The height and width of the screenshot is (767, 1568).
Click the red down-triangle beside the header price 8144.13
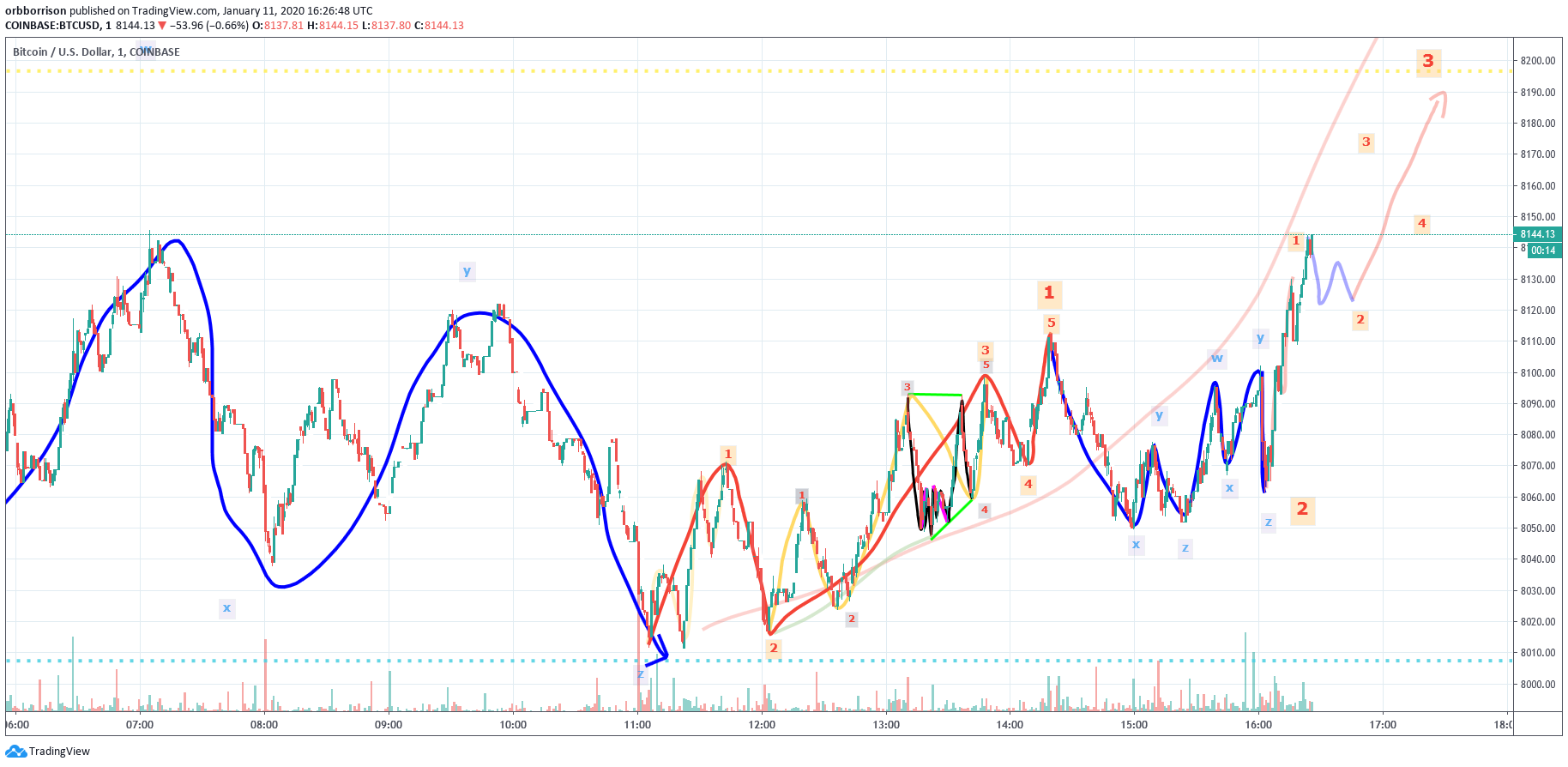point(162,26)
